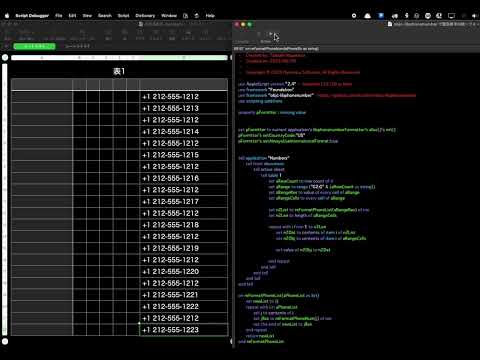Click the bottom-left row handle circle
Image resolution: width=480 pixels, height=360 pixels.
[5, 341]
